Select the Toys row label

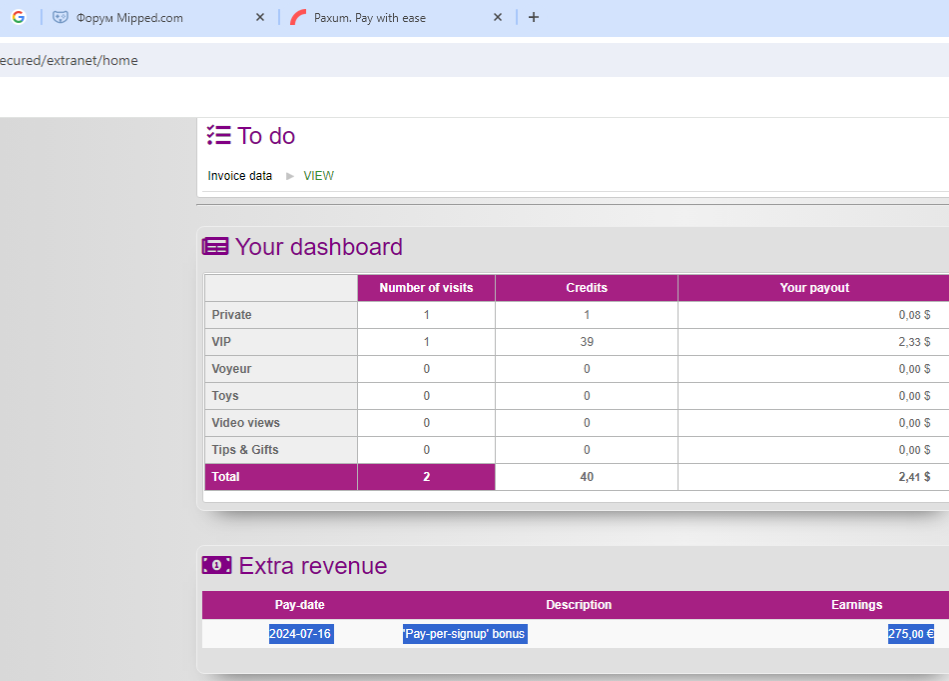(225, 396)
